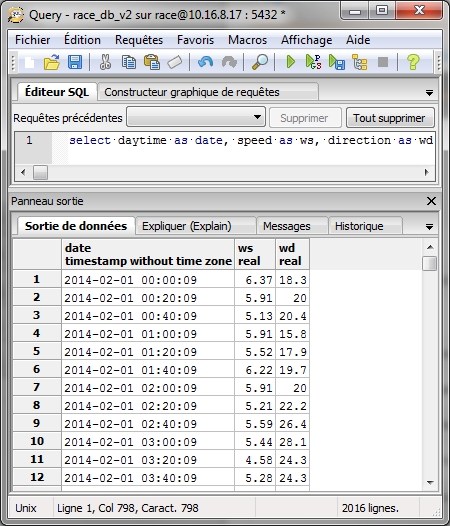Open the Requêtes menu
This screenshot has height=526, width=450.
(x=139, y=40)
